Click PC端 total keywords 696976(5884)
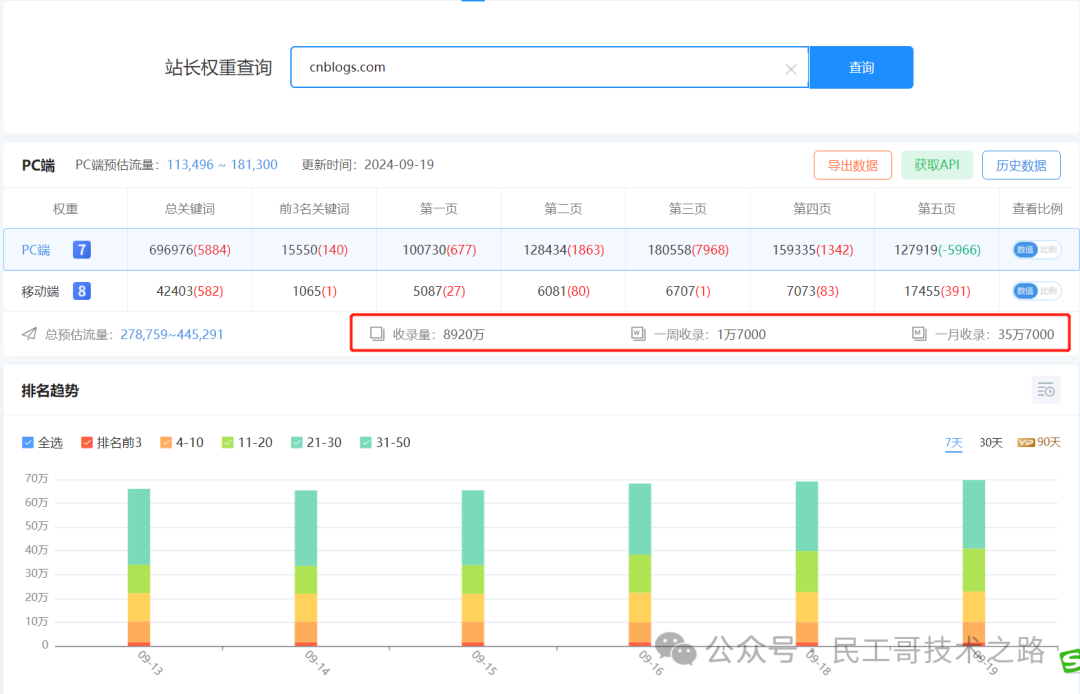The width and height of the screenshot is (1080, 694). click(189, 250)
